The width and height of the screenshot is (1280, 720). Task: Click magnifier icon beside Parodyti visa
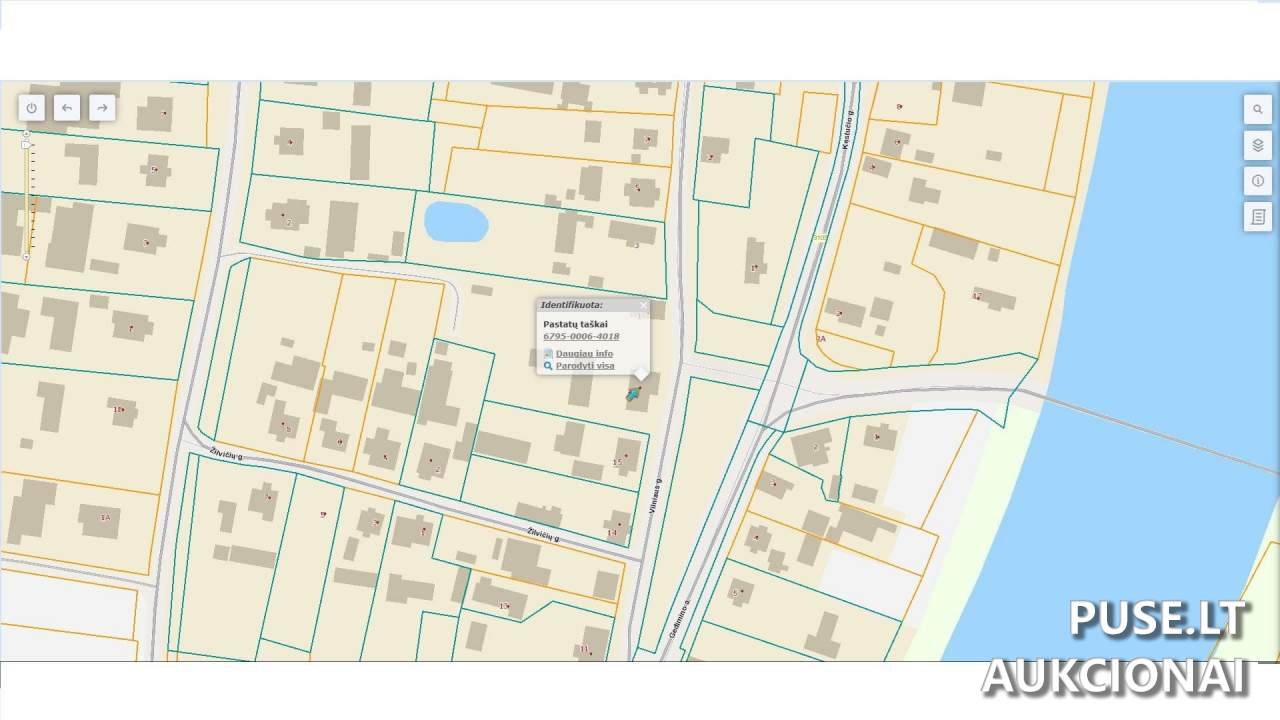pos(548,366)
